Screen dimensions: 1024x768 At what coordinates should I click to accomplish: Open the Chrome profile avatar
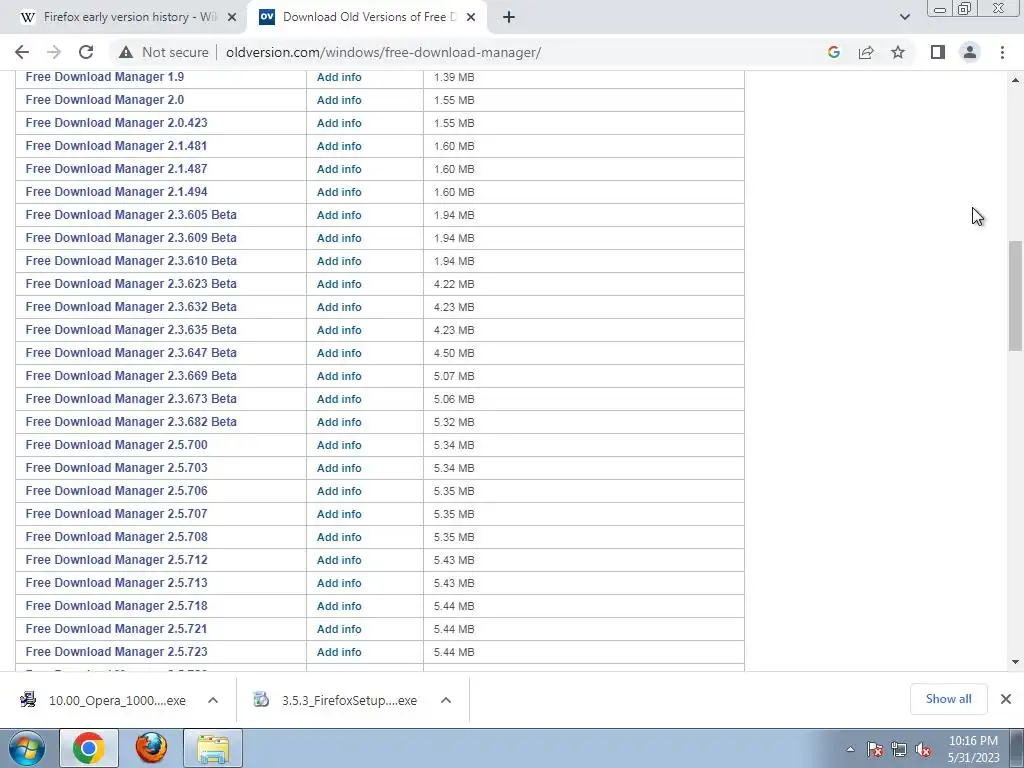pyautogui.click(x=970, y=52)
